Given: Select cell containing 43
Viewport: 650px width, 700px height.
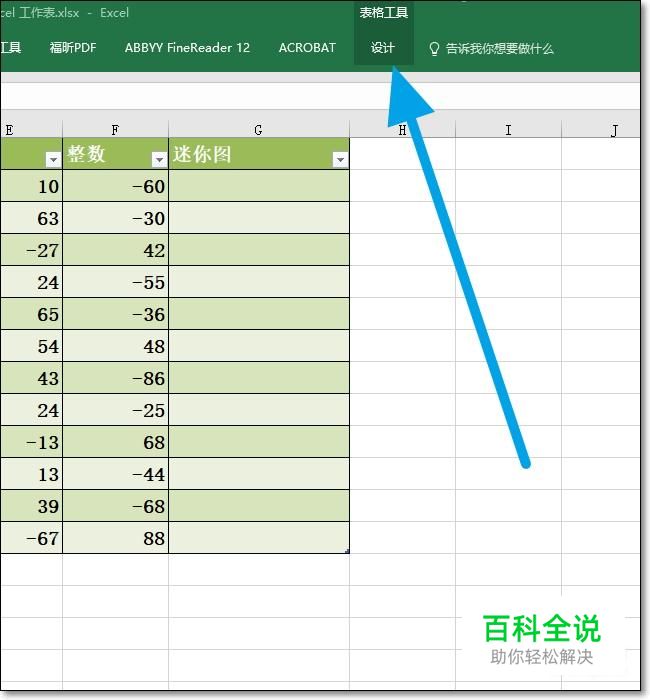Looking at the screenshot, I should click(31, 378).
